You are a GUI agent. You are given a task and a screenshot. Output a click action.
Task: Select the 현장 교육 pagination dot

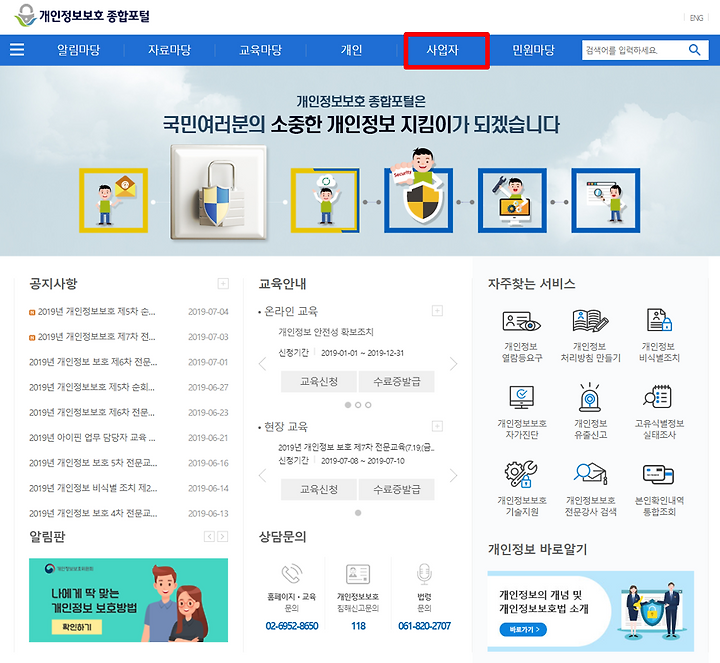pyautogui.click(x=358, y=513)
